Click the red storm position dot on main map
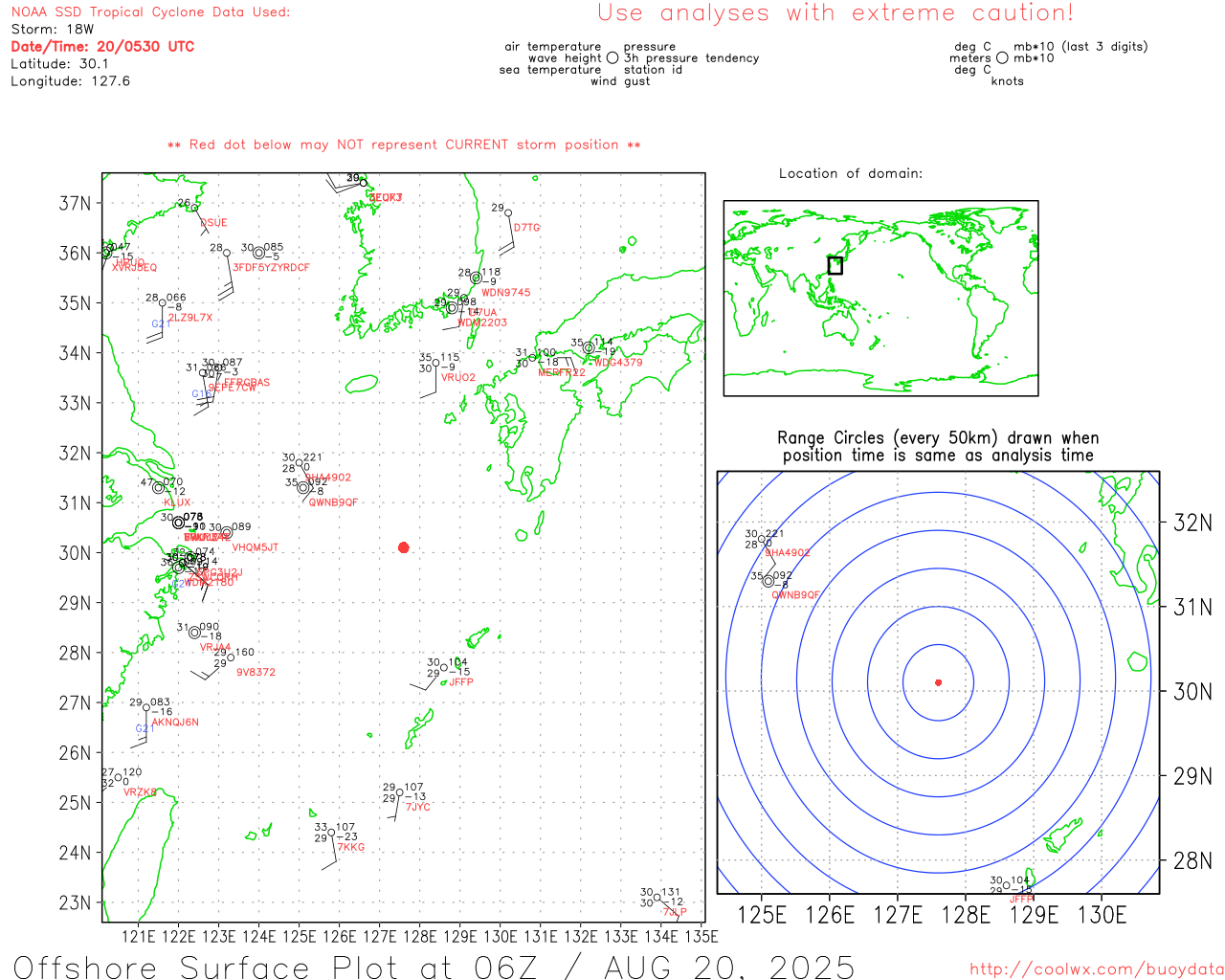Screen dimensions: 1225x980 pos(404,547)
